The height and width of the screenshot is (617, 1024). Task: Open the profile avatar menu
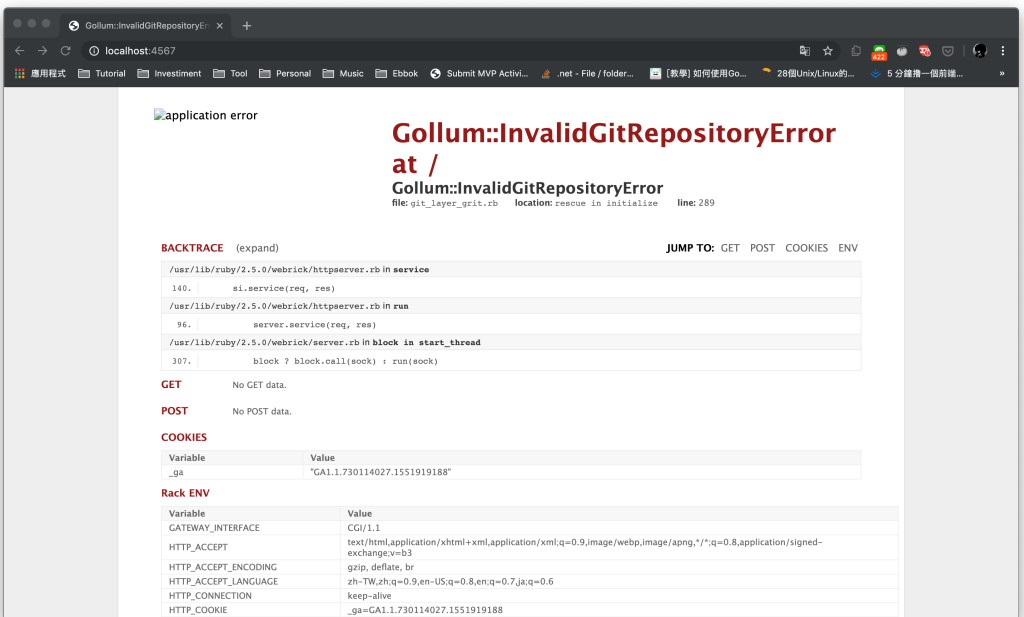tap(980, 51)
